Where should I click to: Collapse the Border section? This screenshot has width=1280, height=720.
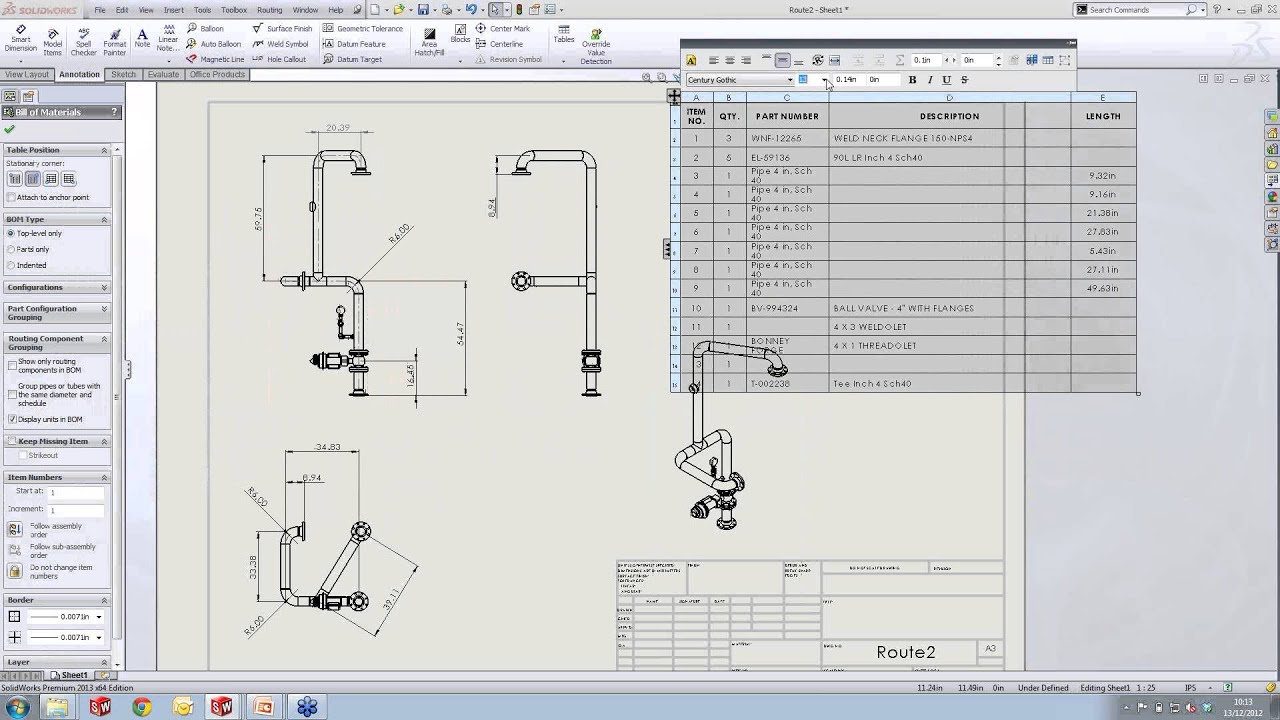[x=104, y=600]
